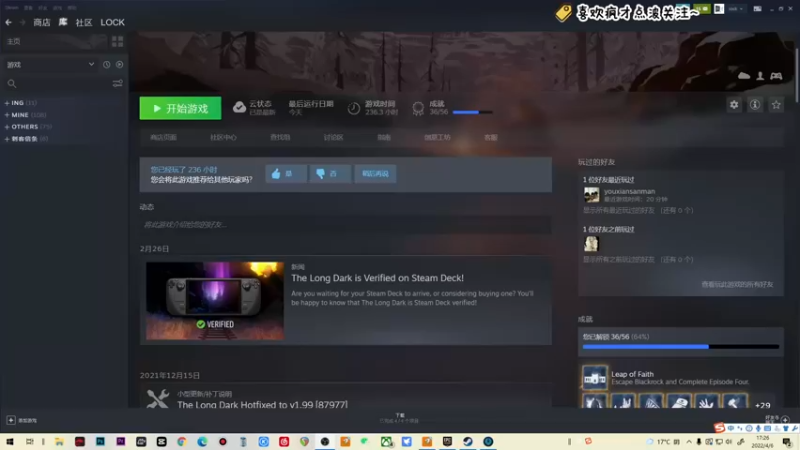800x450 pixels.
Task: Open The Long Dark Hotfixed to v1.99 update
Action: [262, 404]
